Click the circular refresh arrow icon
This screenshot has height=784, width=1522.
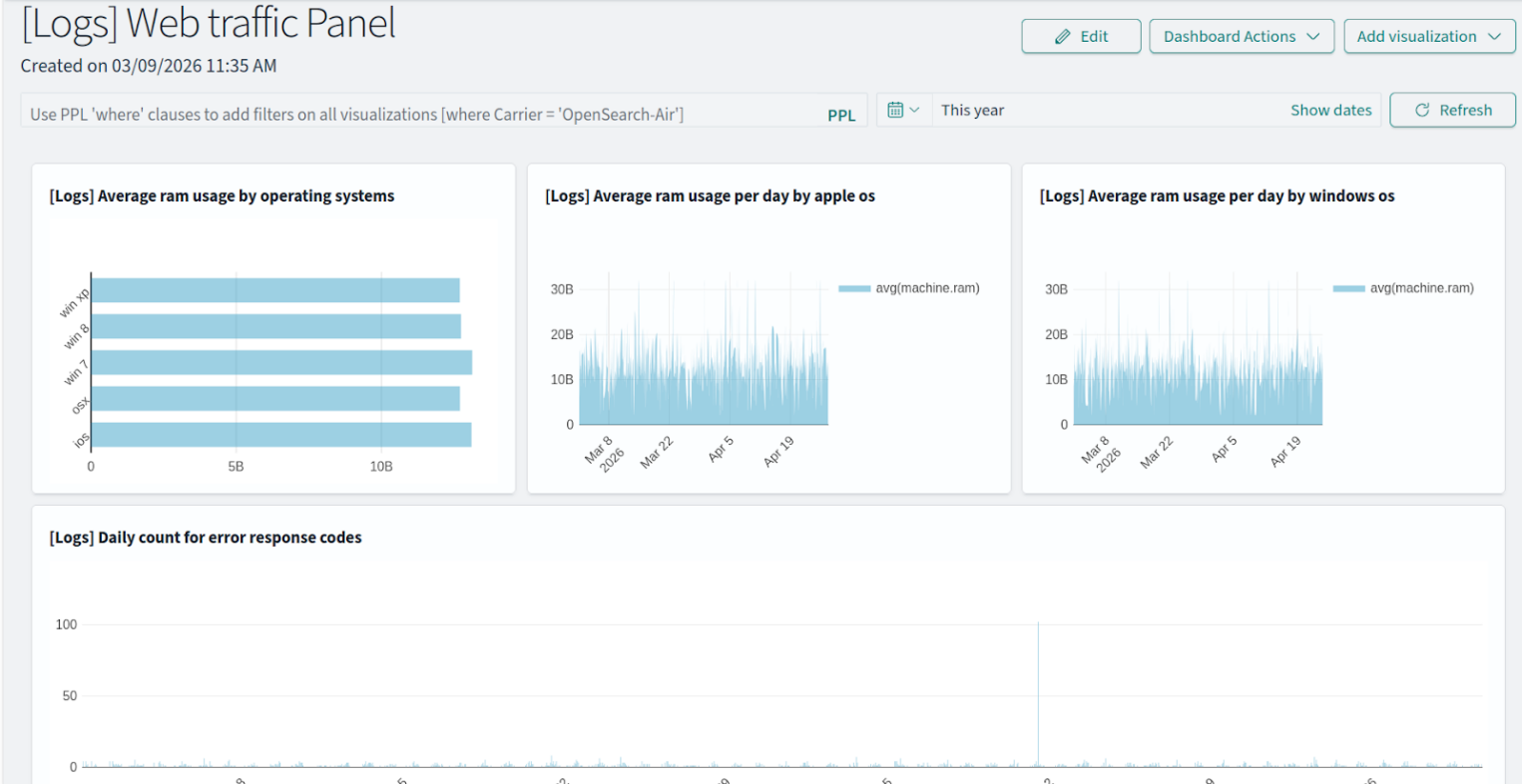tap(1422, 110)
